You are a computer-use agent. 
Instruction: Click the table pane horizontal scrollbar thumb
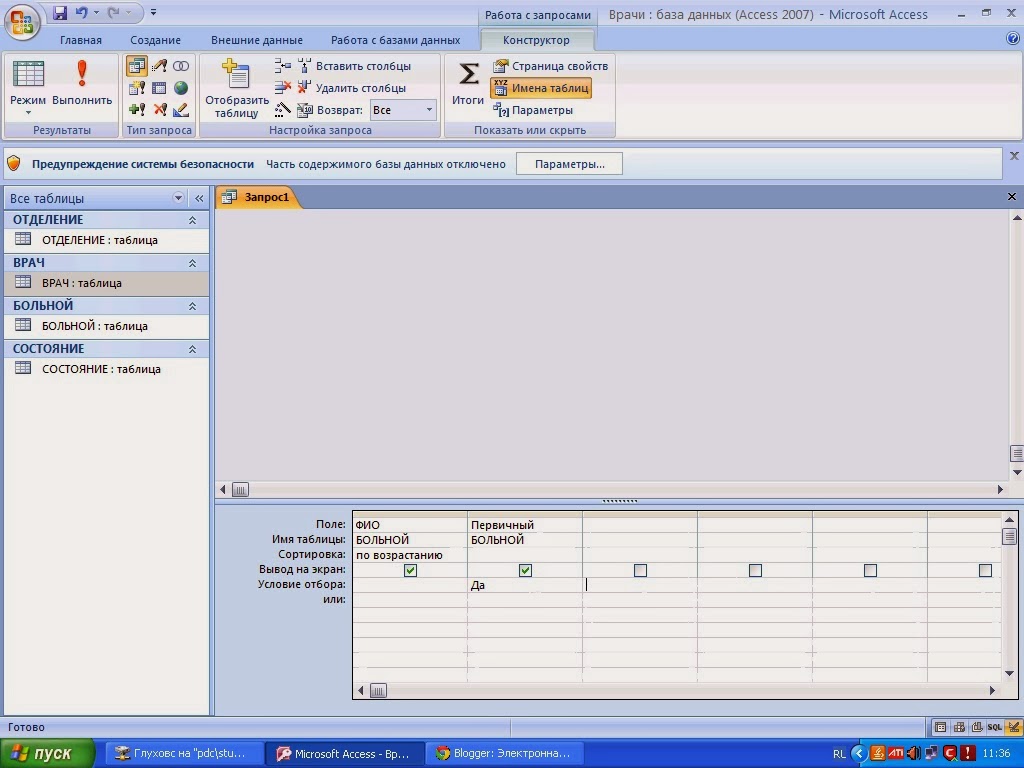[240, 489]
